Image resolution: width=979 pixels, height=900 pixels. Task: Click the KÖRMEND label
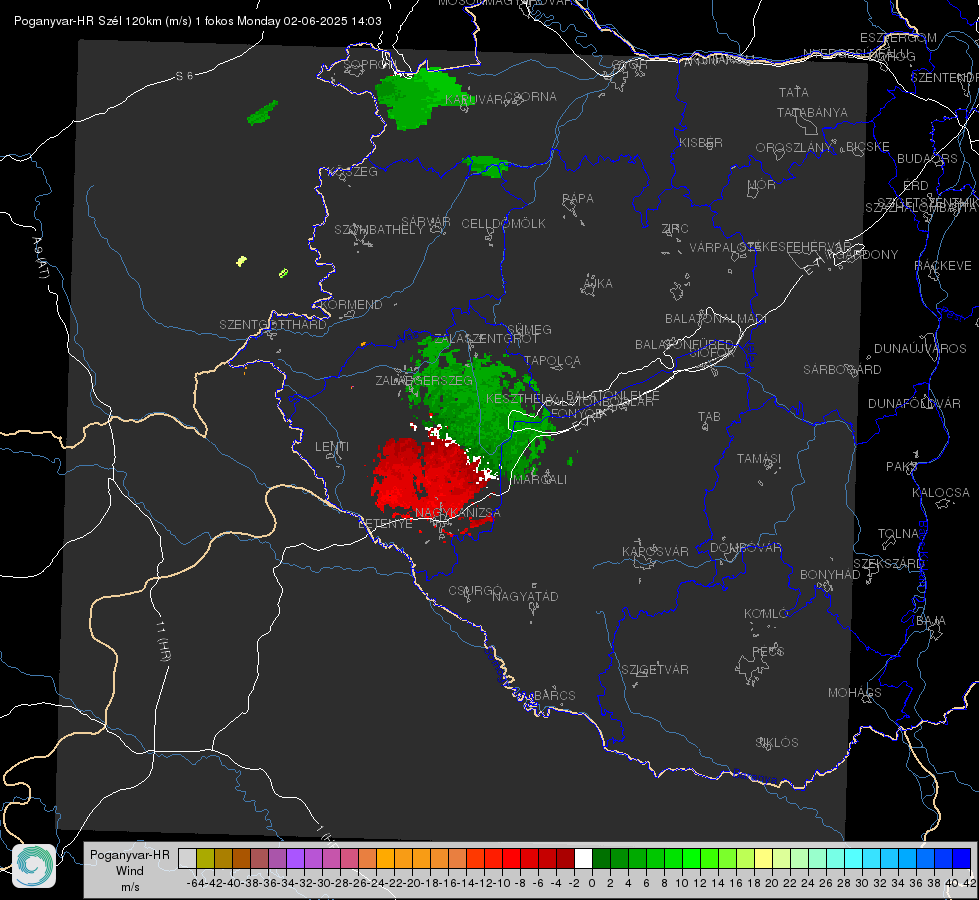coord(352,305)
